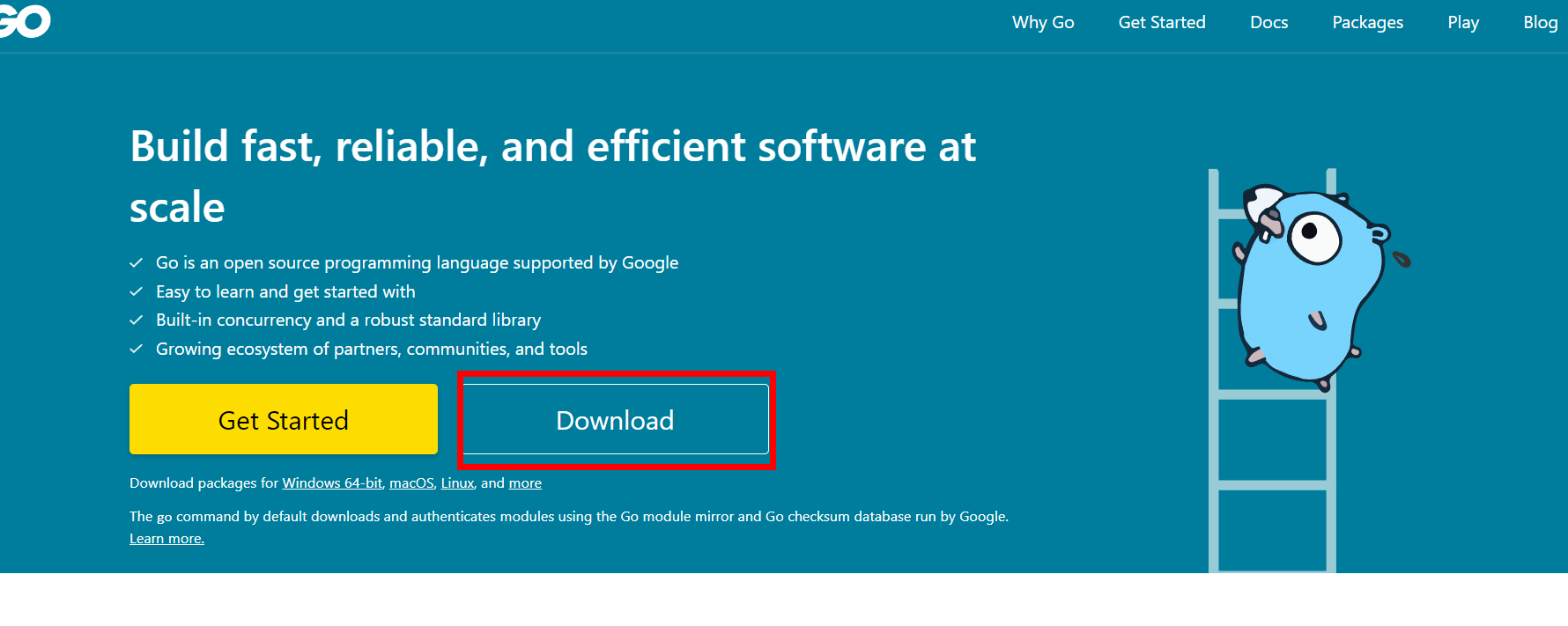Click the 'Go is an open source programming language' line
This screenshot has width=1568, height=626.
417,263
